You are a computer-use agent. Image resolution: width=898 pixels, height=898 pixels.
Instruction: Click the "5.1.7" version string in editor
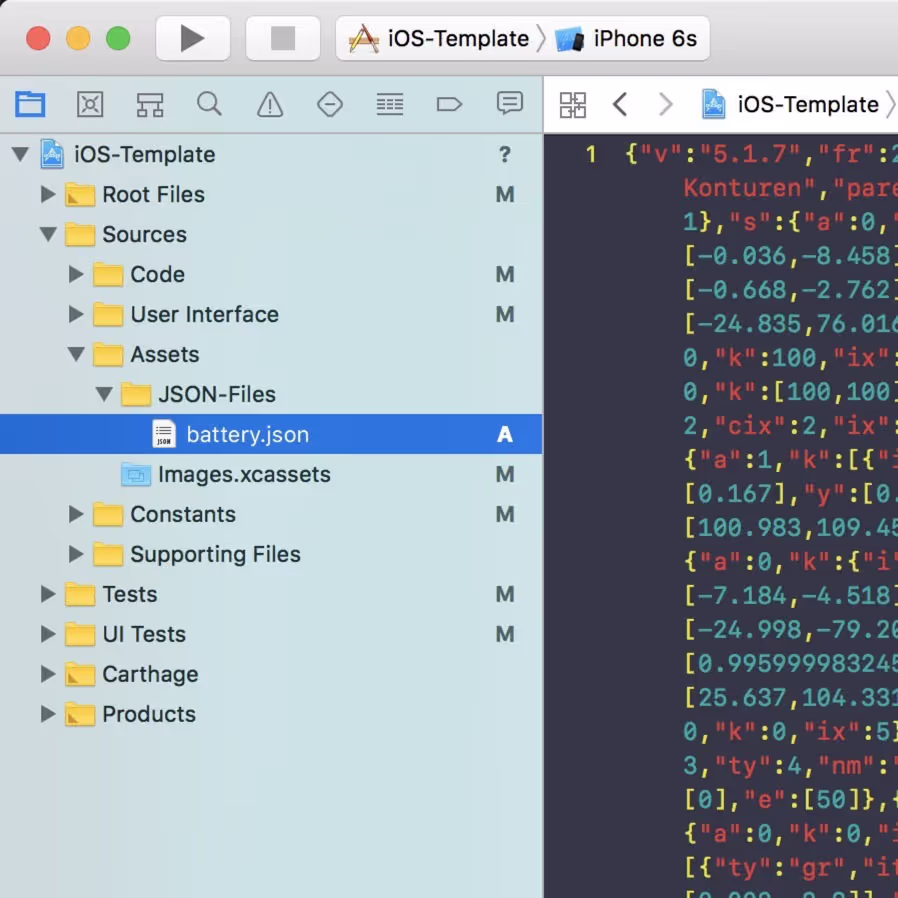750,154
